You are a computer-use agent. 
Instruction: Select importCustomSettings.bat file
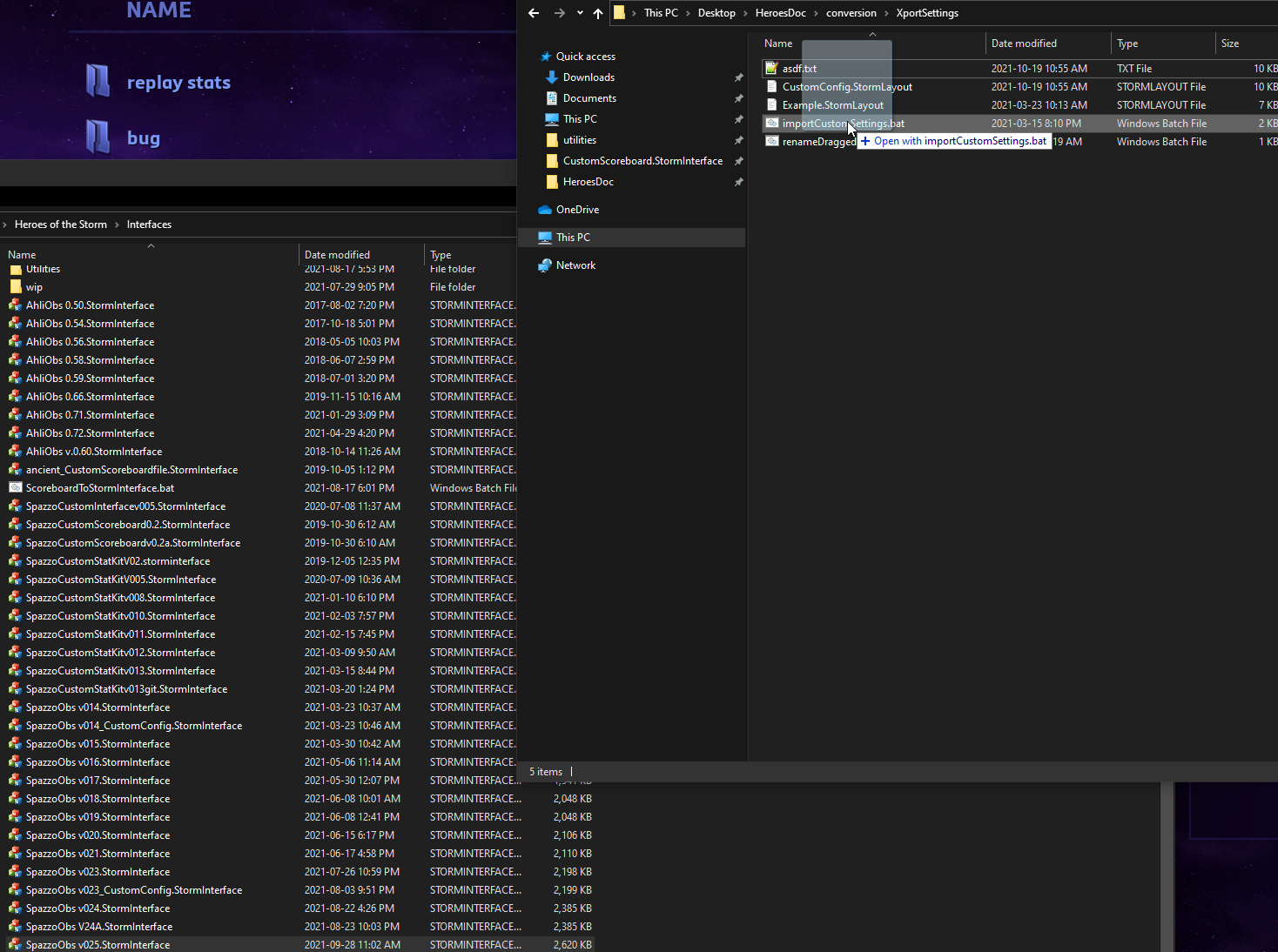(843, 124)
